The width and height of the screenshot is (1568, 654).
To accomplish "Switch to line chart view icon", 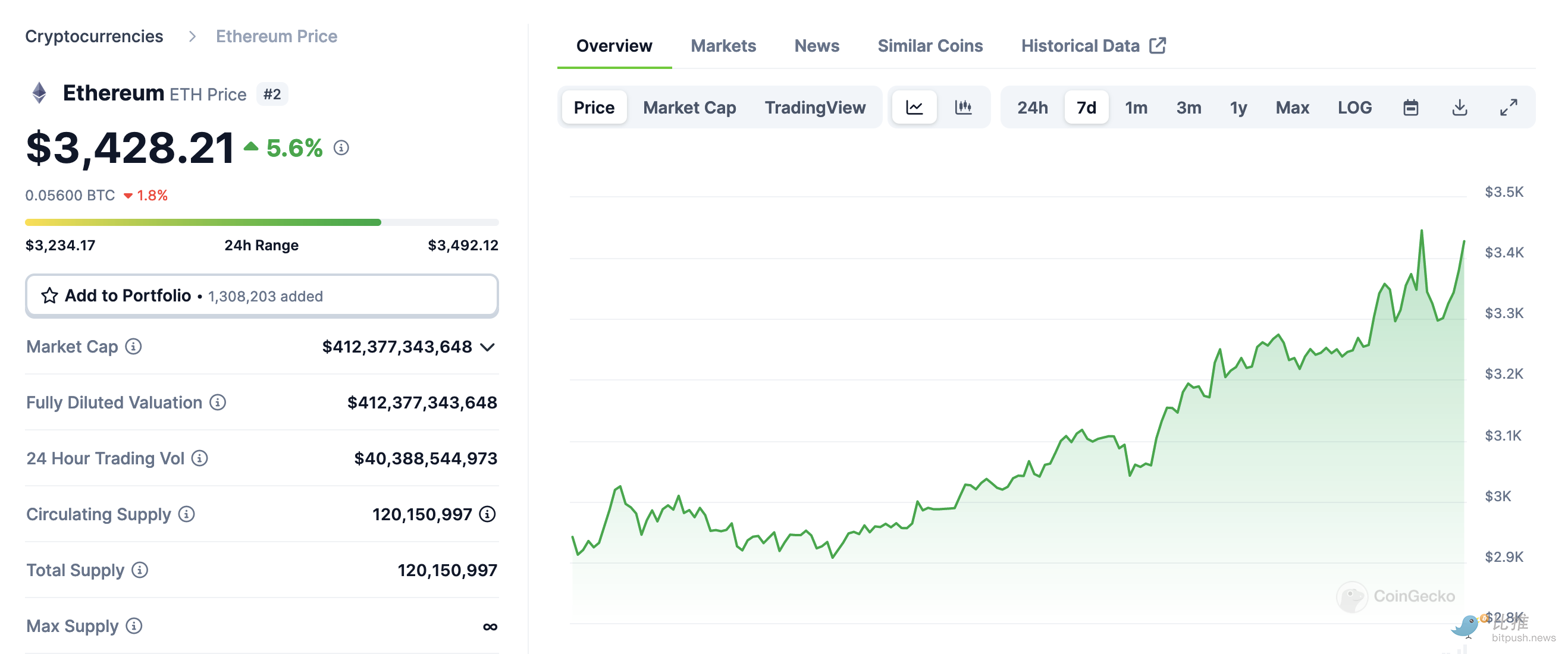I will click(914, 108).
